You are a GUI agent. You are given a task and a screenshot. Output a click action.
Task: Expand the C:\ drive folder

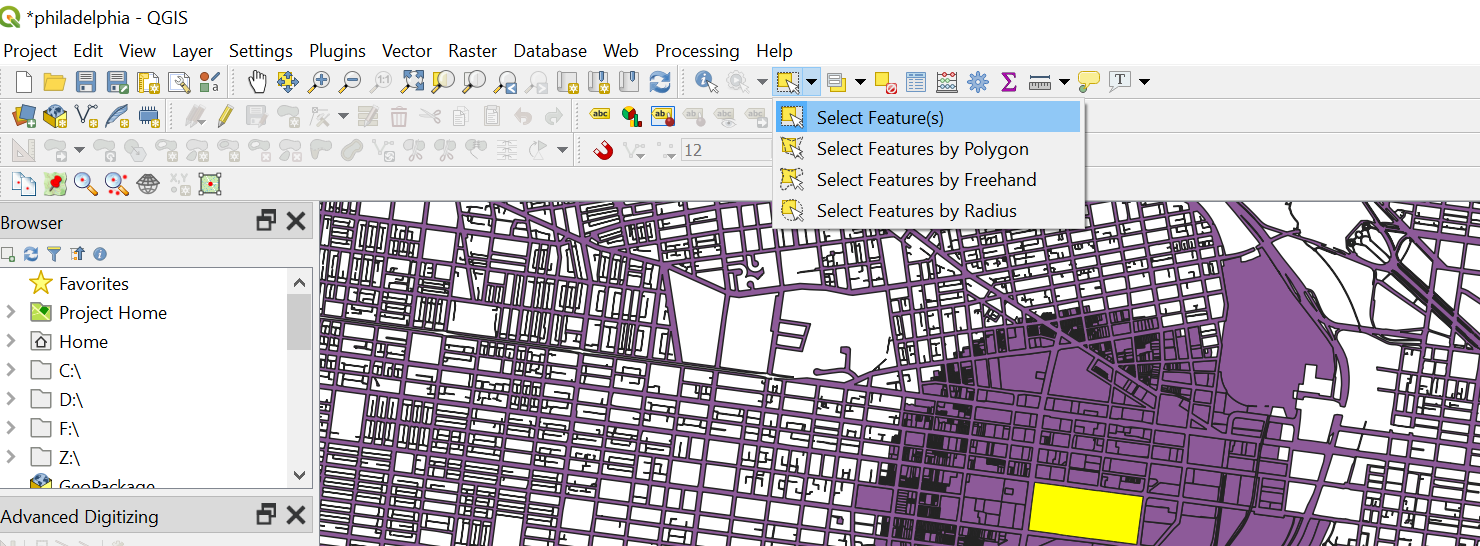[11, 370]
